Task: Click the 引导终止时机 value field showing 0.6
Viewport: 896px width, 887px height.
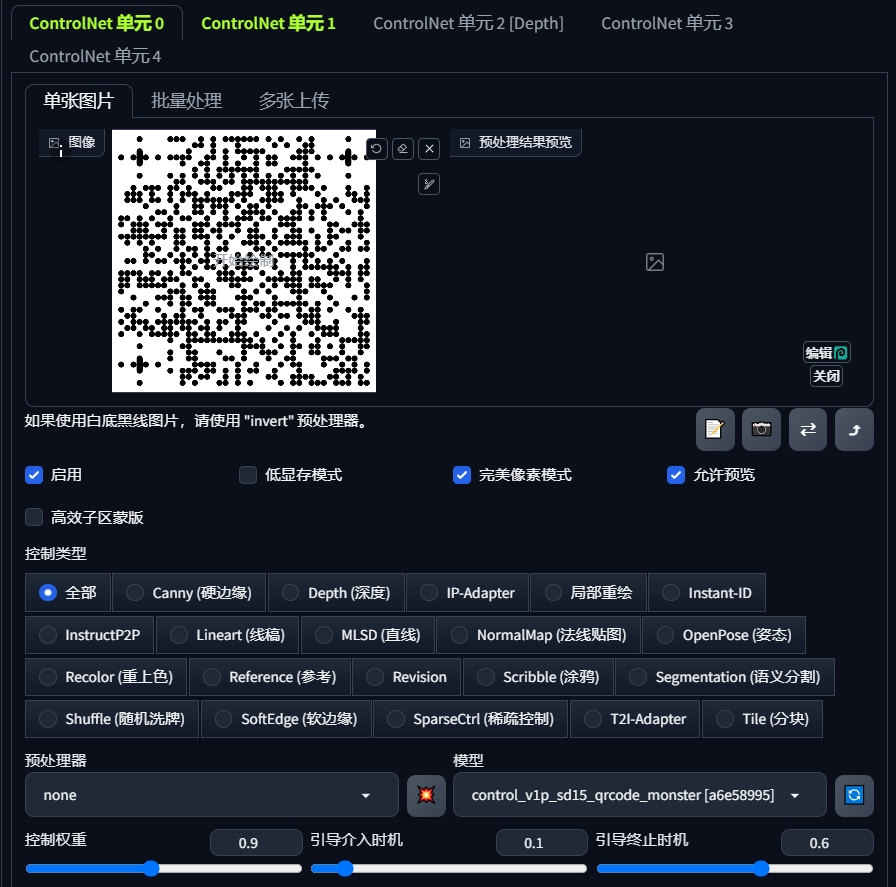Action: pyautogui.click(x=827, y=843)
